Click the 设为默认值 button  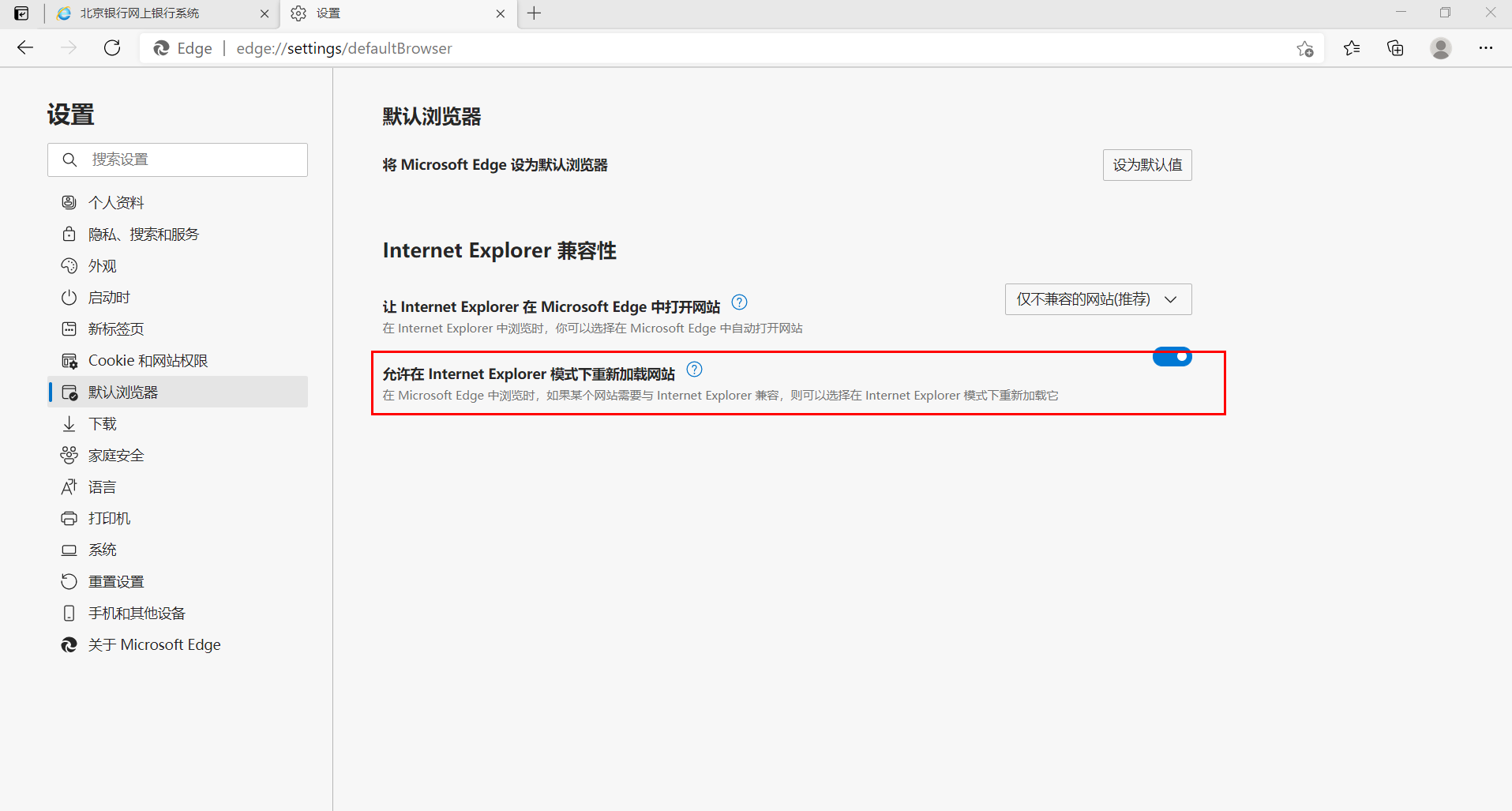1147,165
